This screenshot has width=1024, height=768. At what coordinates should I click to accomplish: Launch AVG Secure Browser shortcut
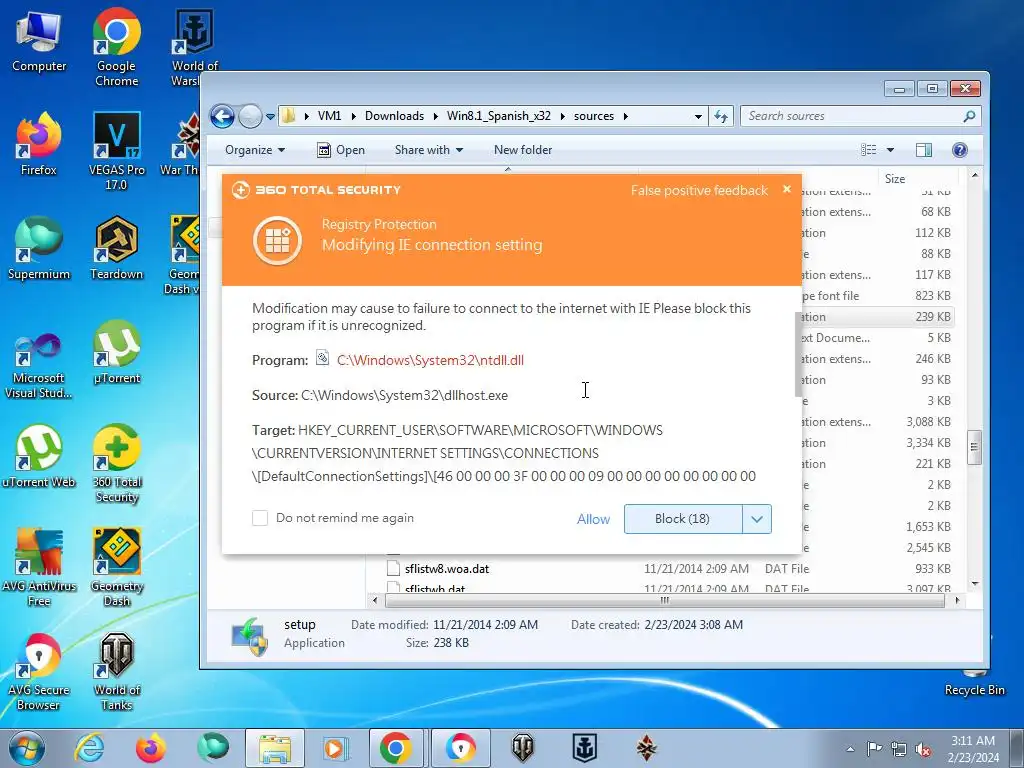coord(39,673)
